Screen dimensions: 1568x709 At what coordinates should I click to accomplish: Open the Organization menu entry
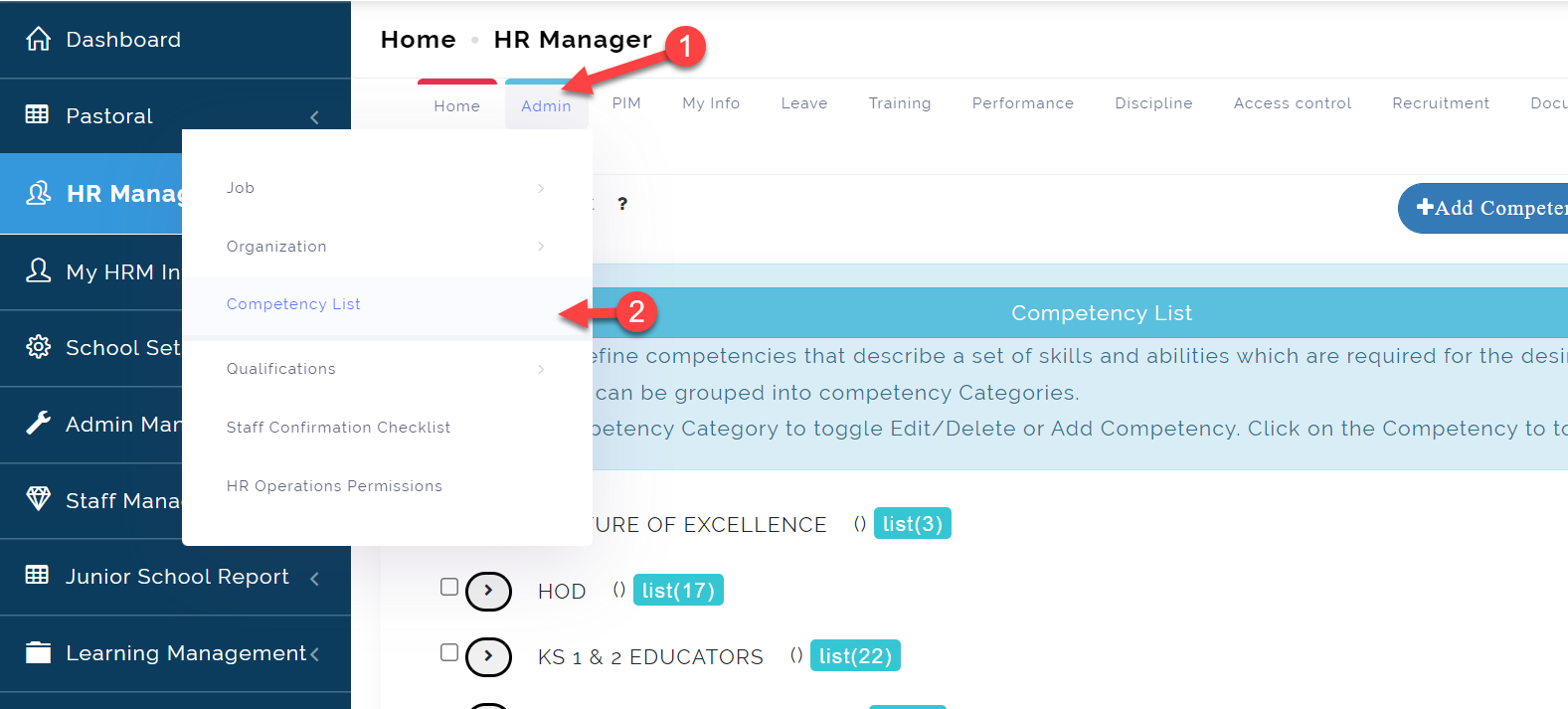(x=276, y=247)
